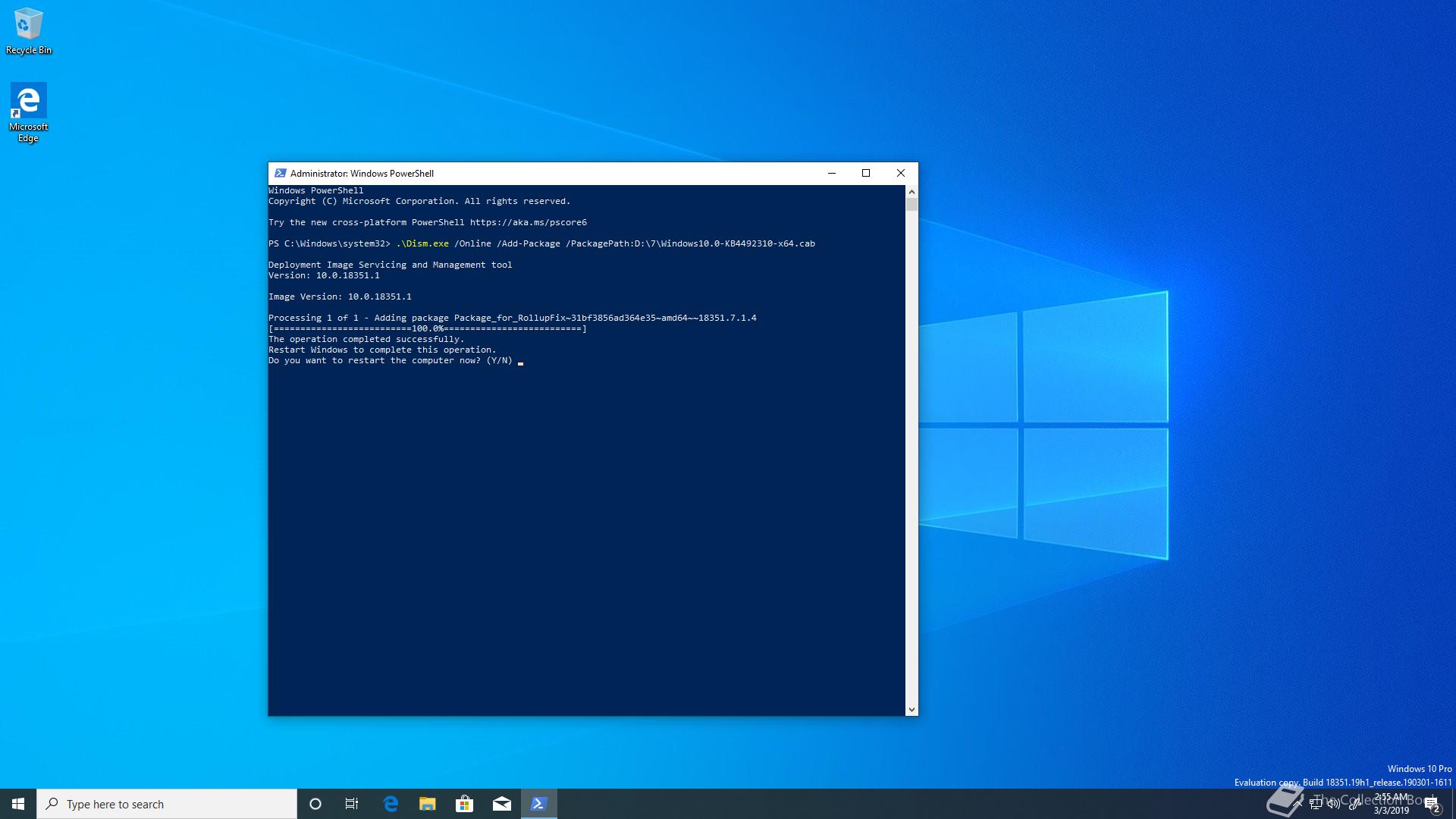Viewport: 1456px width, 819px height.
Task: Click 'Copyright (C) Microsoft Corporation' line
Action: [x=419, y=201]
